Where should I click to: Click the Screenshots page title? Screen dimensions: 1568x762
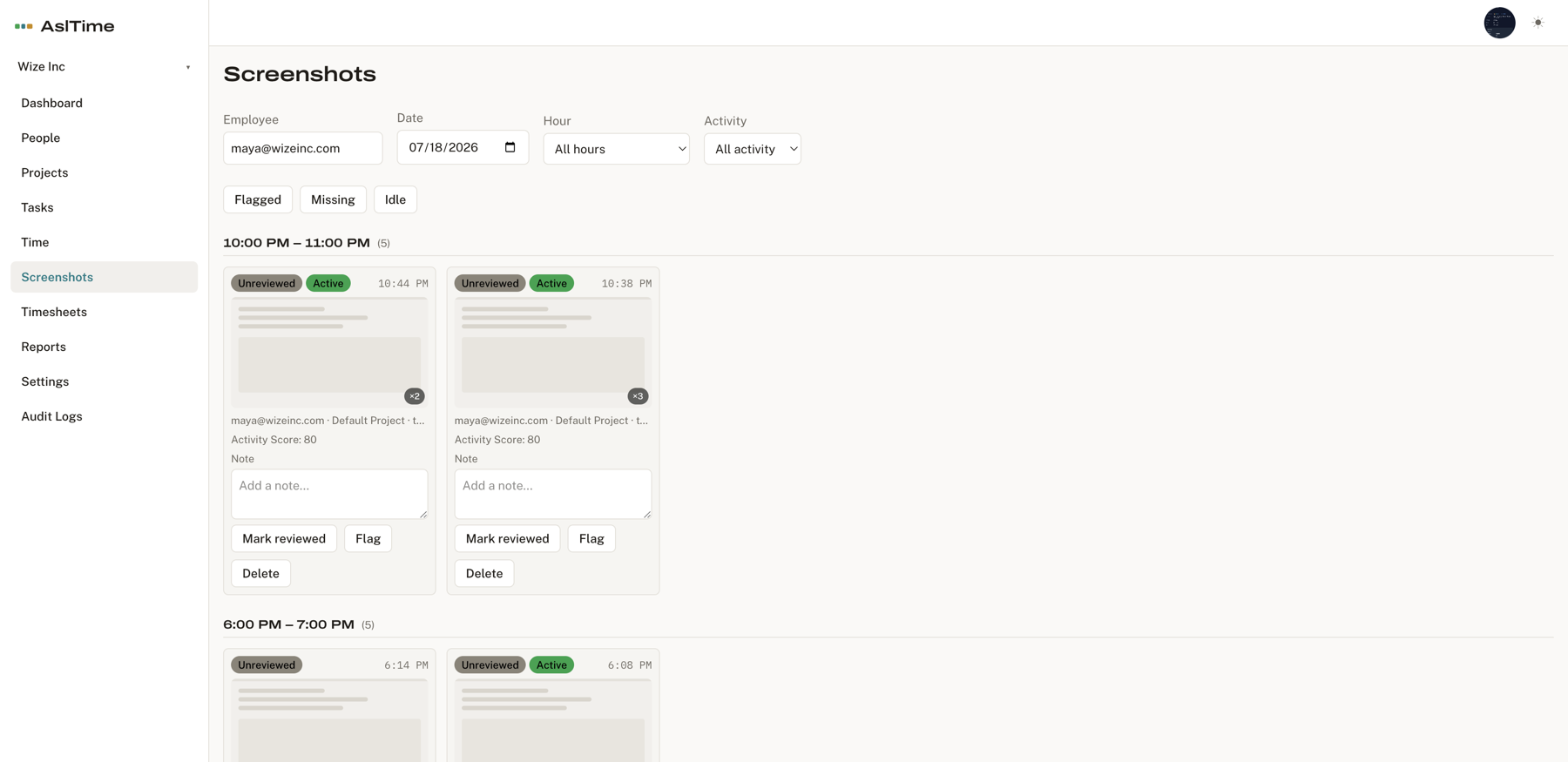[300, 74]
